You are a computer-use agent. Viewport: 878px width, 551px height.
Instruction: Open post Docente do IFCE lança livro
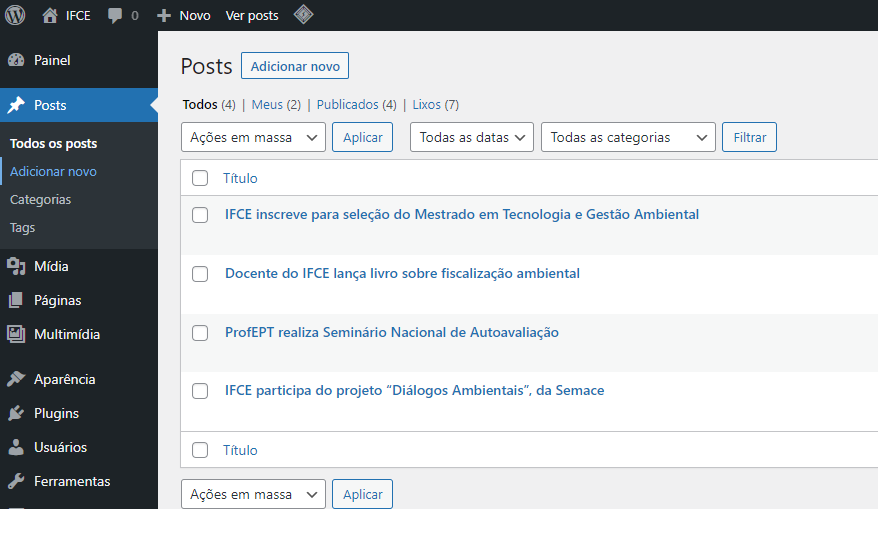(x=402, y=273)
